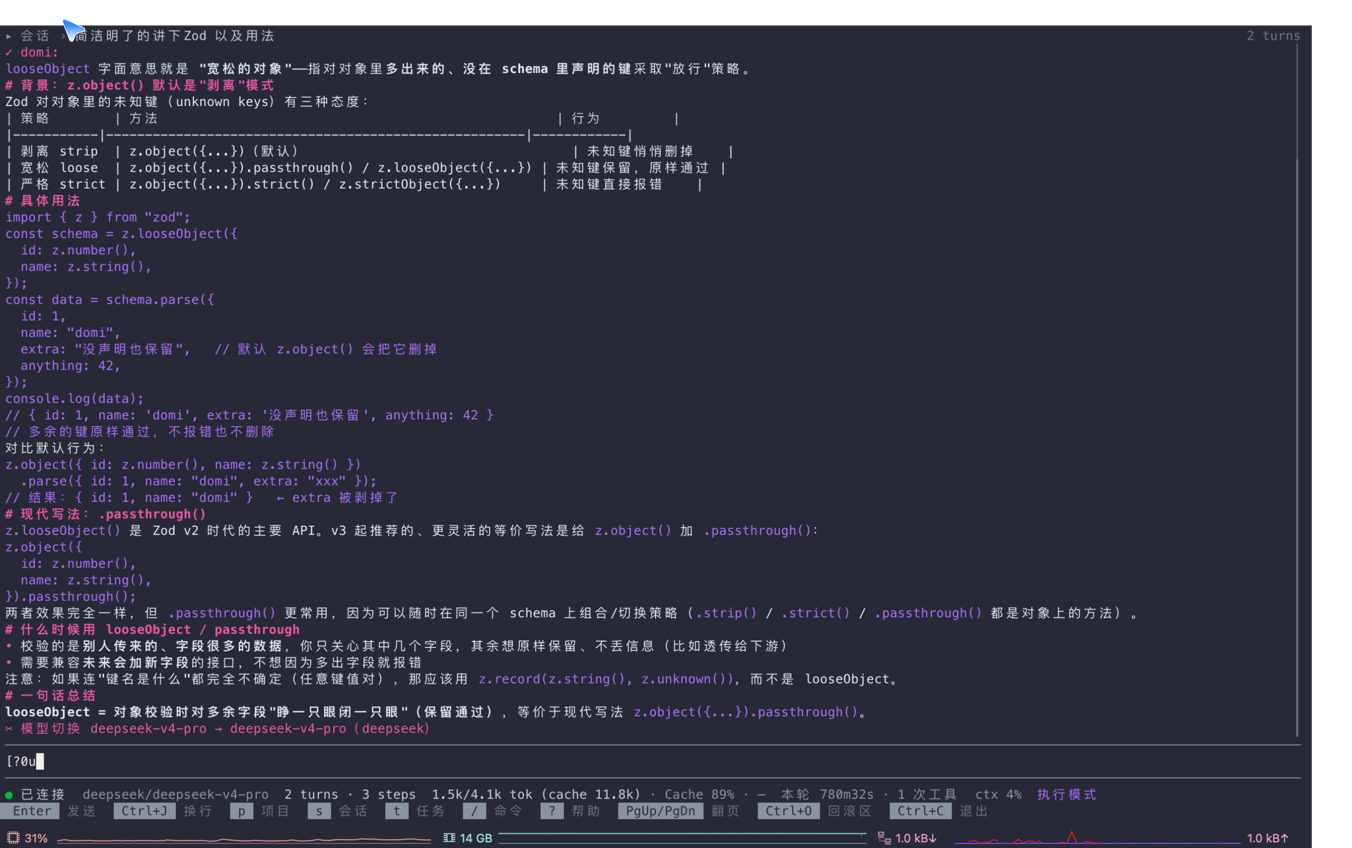This screenshot has height=848, width=1352.
Task: Click the 已连接 status text
Action: pos(43,795)
